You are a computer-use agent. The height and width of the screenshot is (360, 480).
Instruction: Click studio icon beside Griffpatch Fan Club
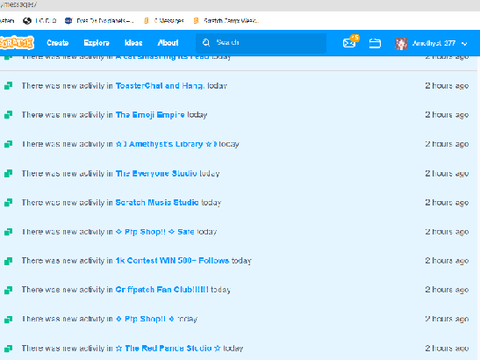click(x=8, y=290)
